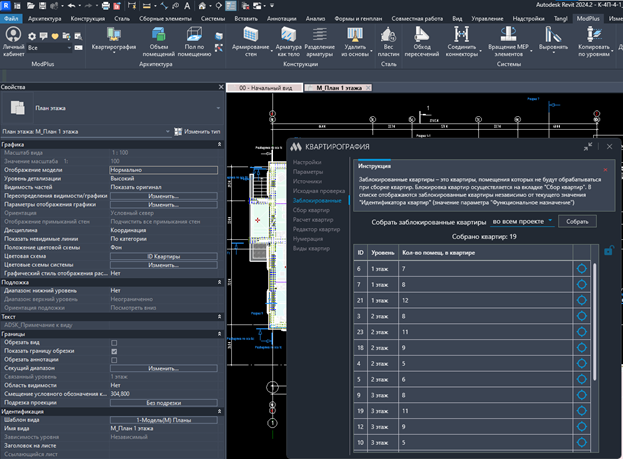This screenshot has height=459, width=623.
Task: Open ModPlus settings gear icon
Action: click(x=32, y=36)
